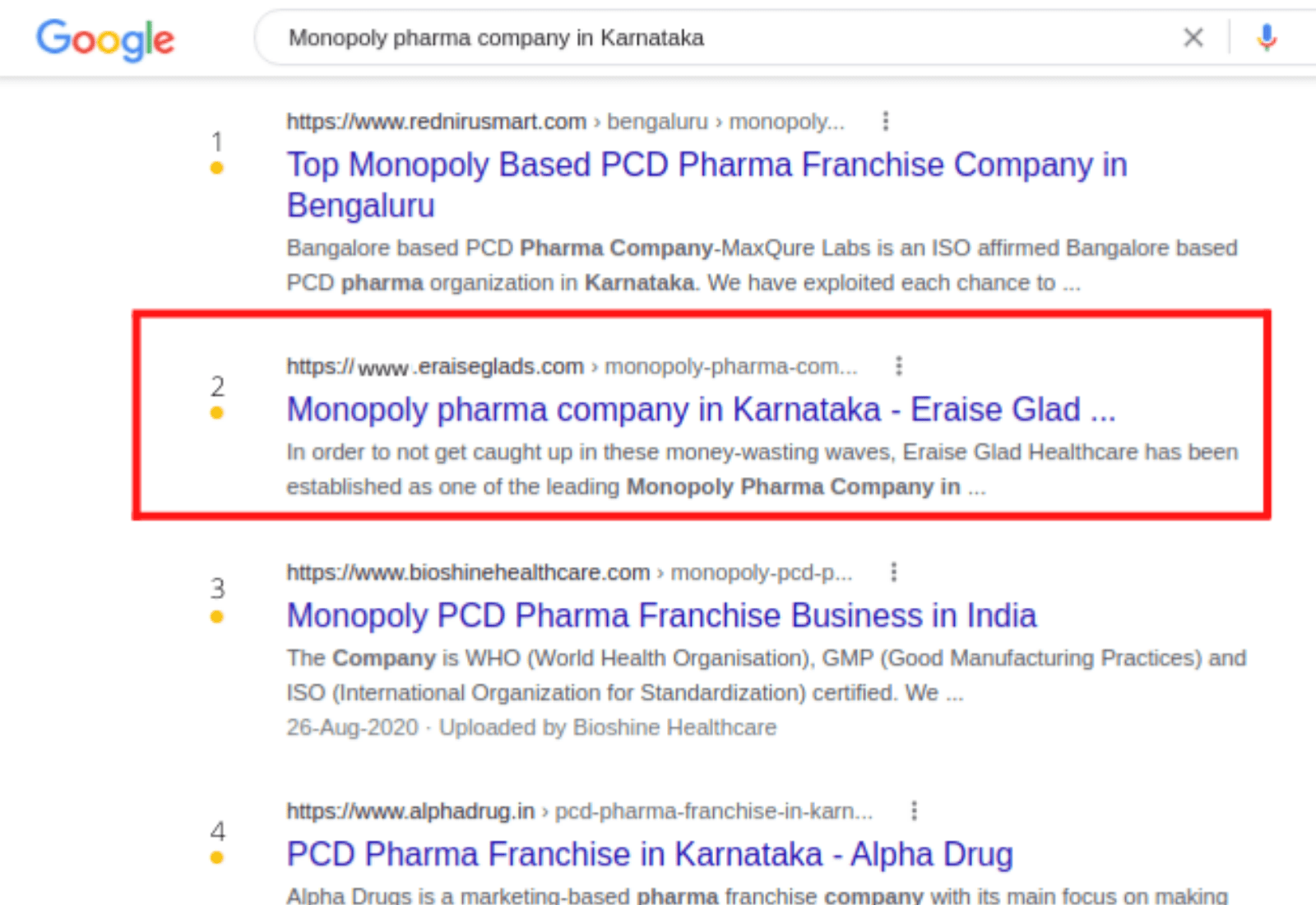Click the alphadrug.in URL breadcrumb
The image size is (1316, 905).
pyautogui.click(x=410, y=811)
